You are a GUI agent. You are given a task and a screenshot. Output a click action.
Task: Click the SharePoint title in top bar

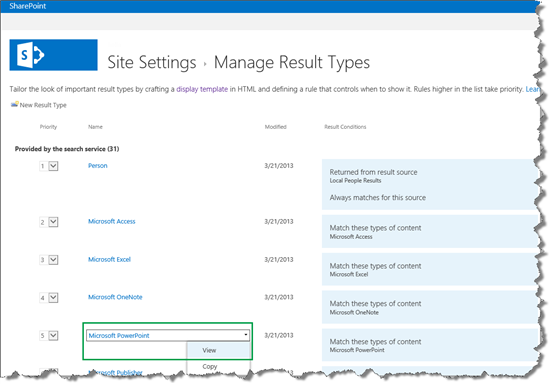pos(27,6)
